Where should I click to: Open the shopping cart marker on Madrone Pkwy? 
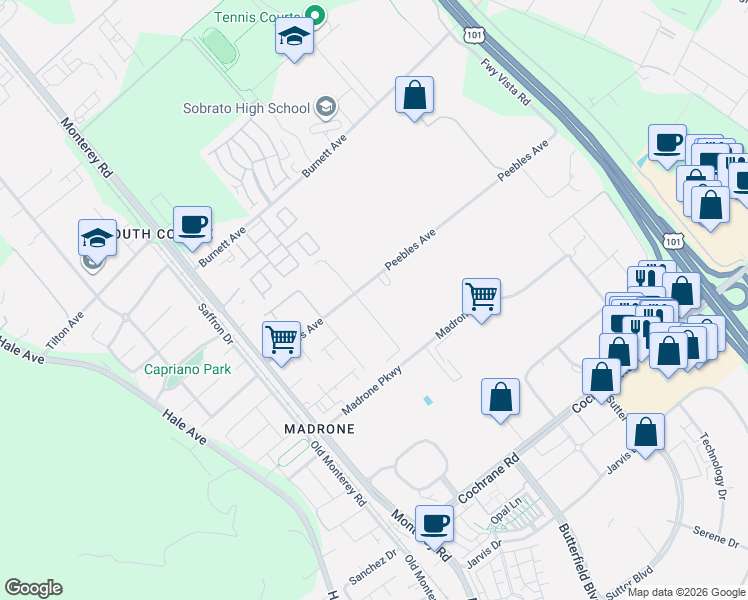tap(481, 299)
